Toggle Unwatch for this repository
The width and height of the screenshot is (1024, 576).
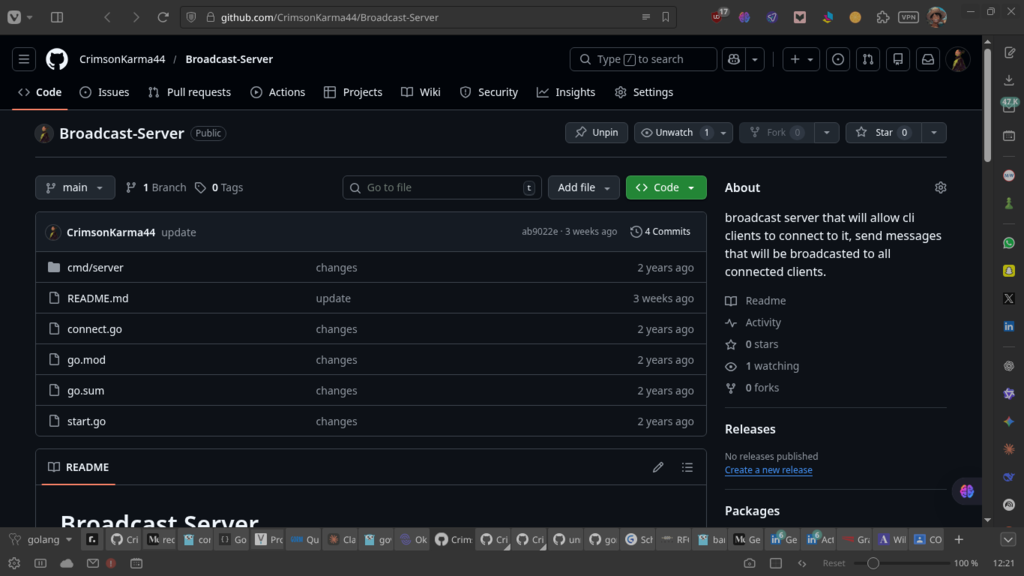coord(674,132)
